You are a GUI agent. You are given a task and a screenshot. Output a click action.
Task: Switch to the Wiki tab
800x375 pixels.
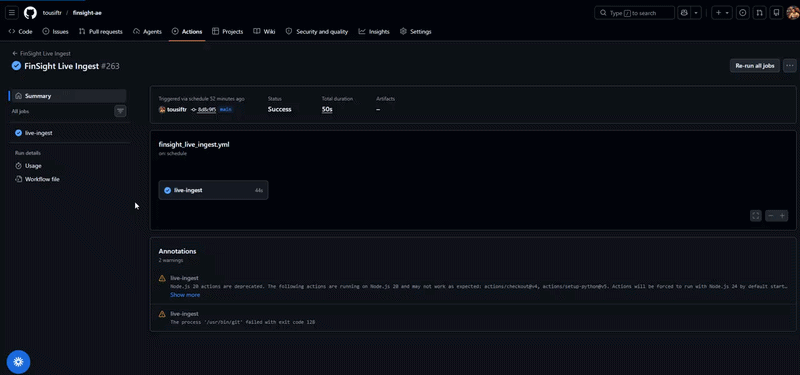click(264, 32)
